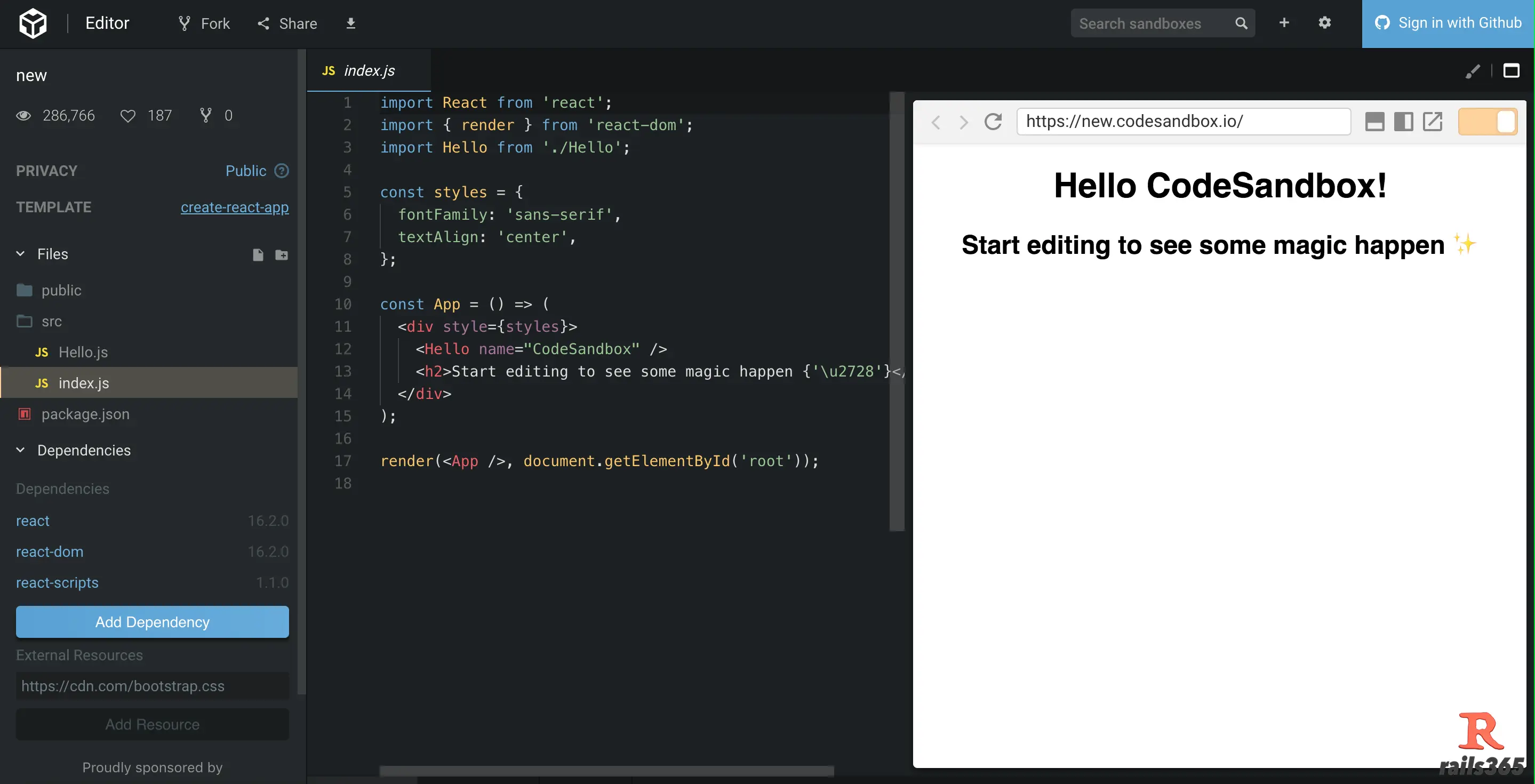
Task: Collapse the Dependencies section
Action: 21,450
